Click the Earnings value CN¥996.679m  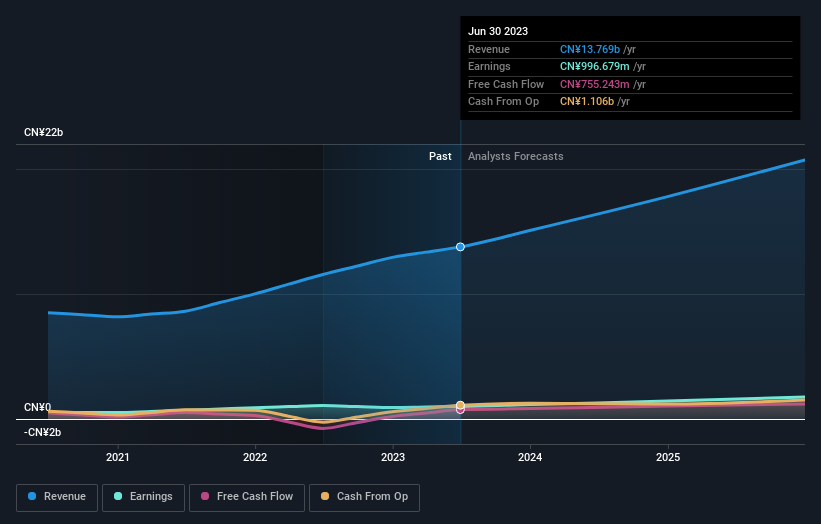click(595, 66)
